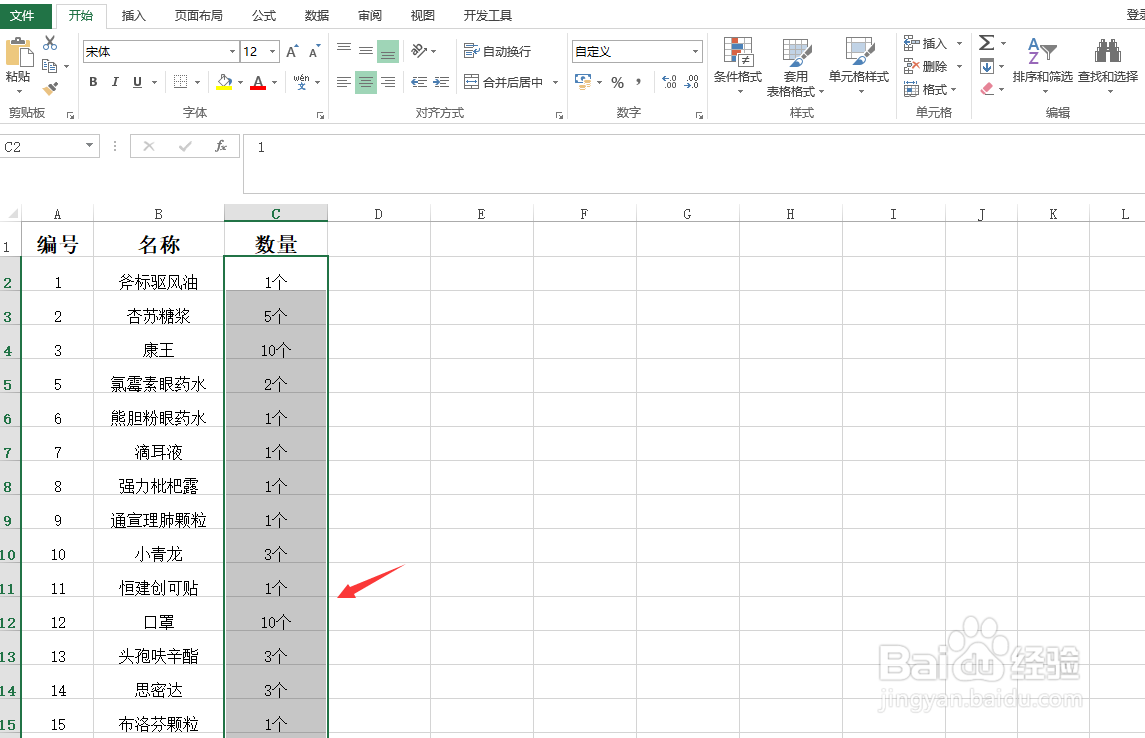Click the increase decimal icon
This screenshot has width=1145, height=738.
pyautogui.click(x=669, y=82)
